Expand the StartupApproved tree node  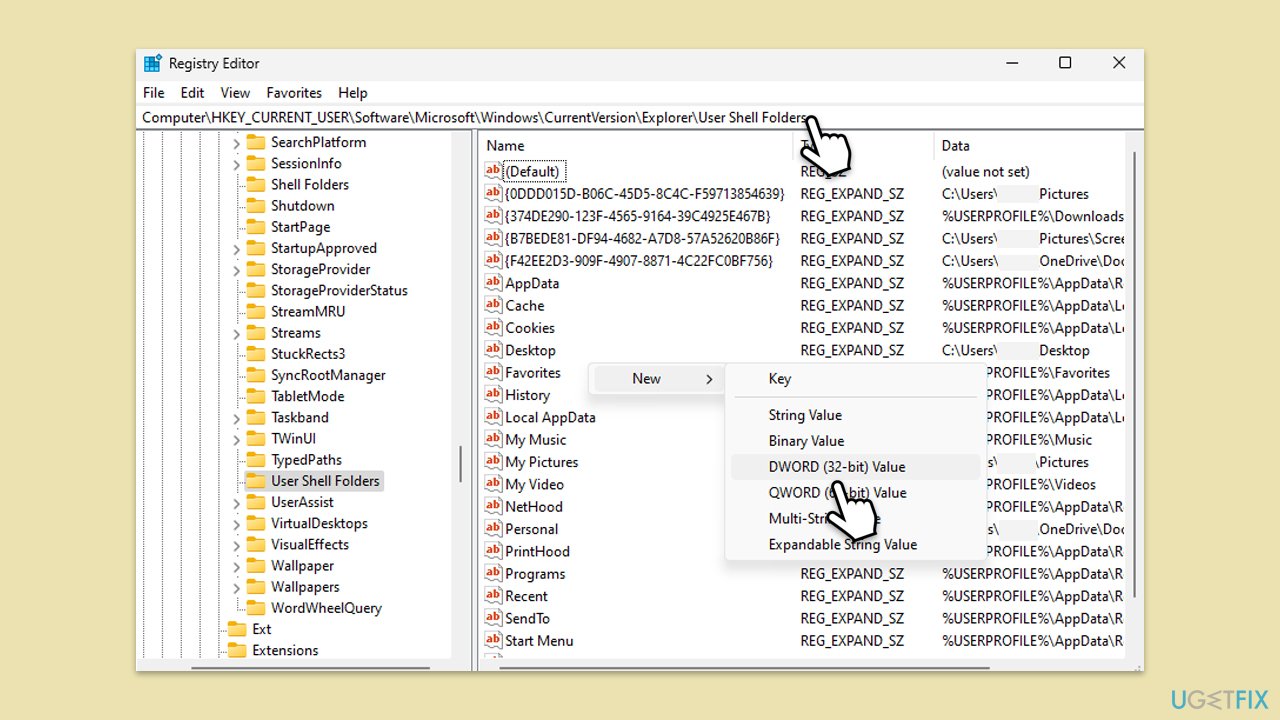click(237, 248)
